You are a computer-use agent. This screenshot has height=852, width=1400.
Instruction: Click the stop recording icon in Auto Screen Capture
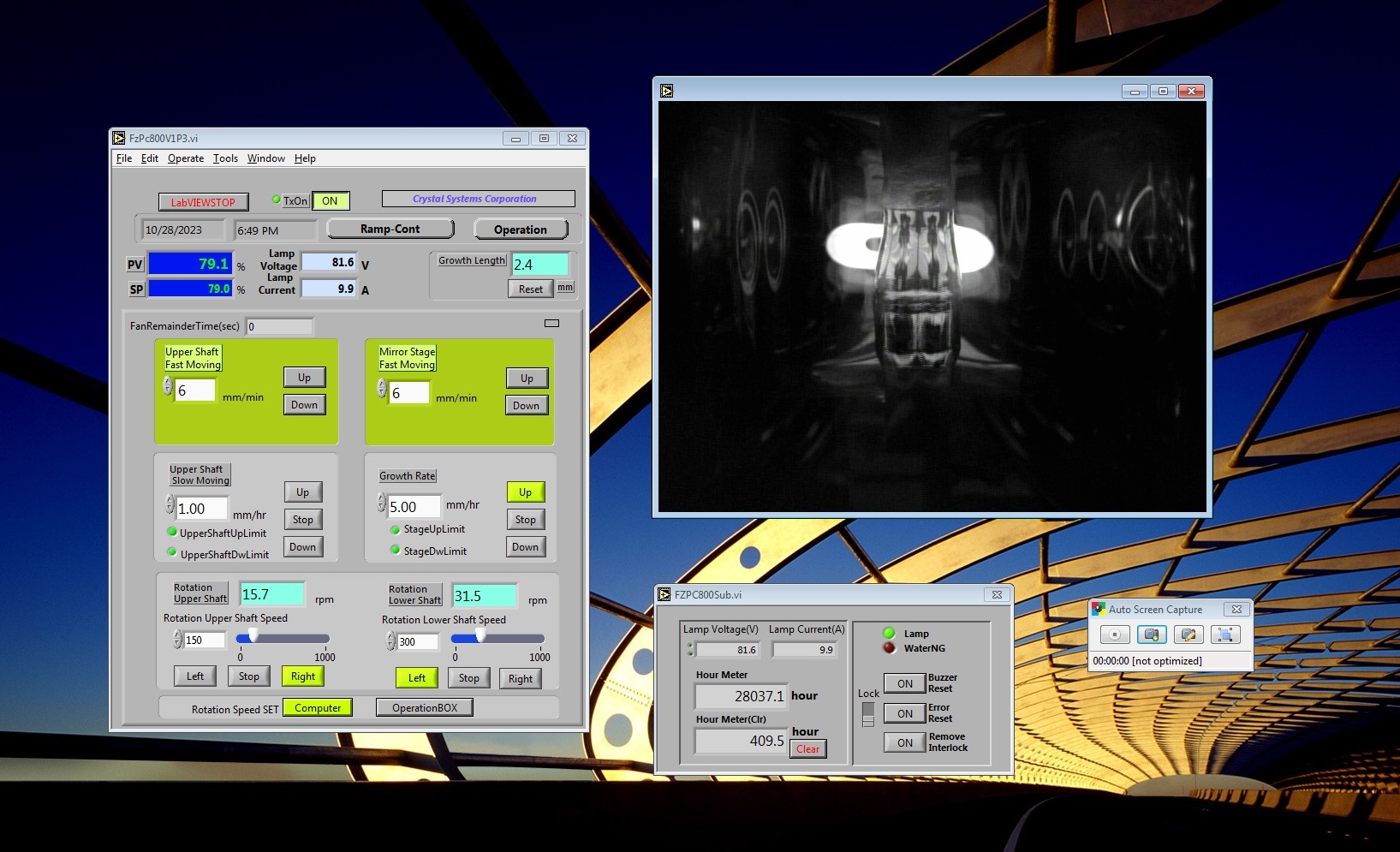coord(1114,635)
